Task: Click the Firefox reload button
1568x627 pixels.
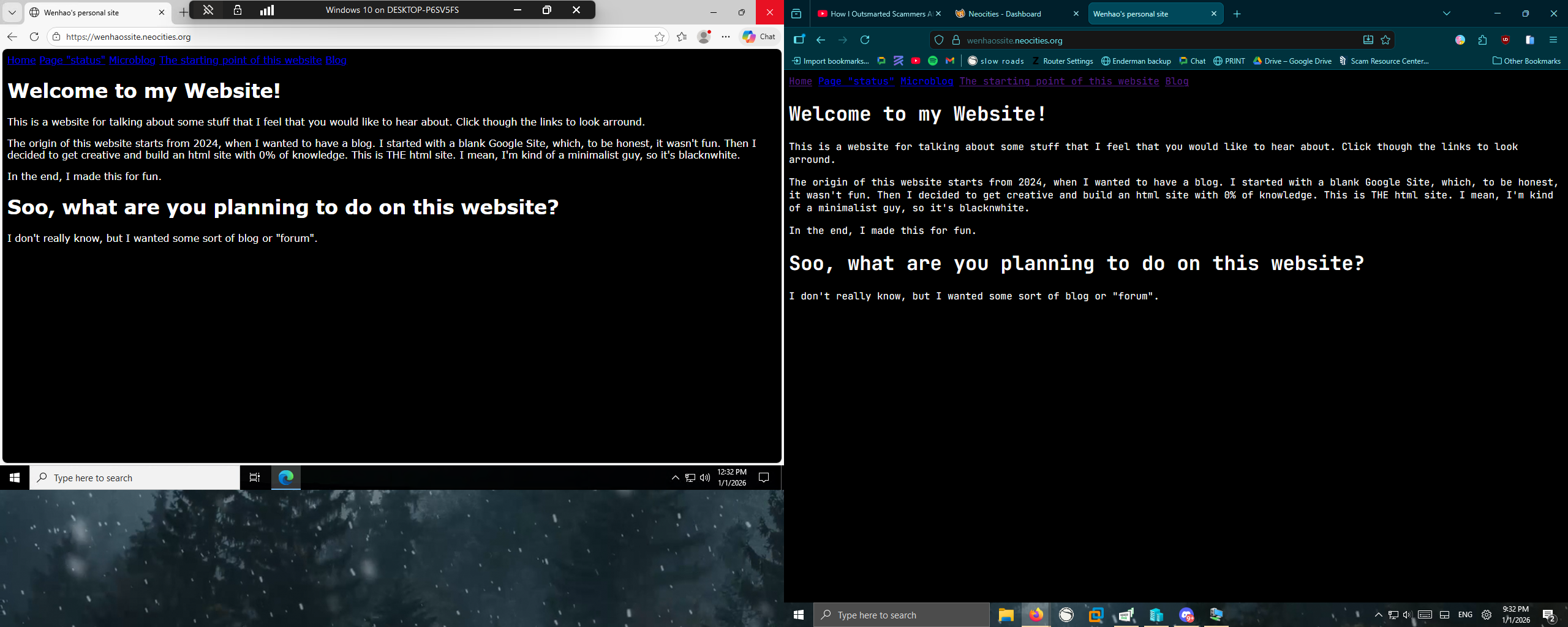Action: pos(865,40)
